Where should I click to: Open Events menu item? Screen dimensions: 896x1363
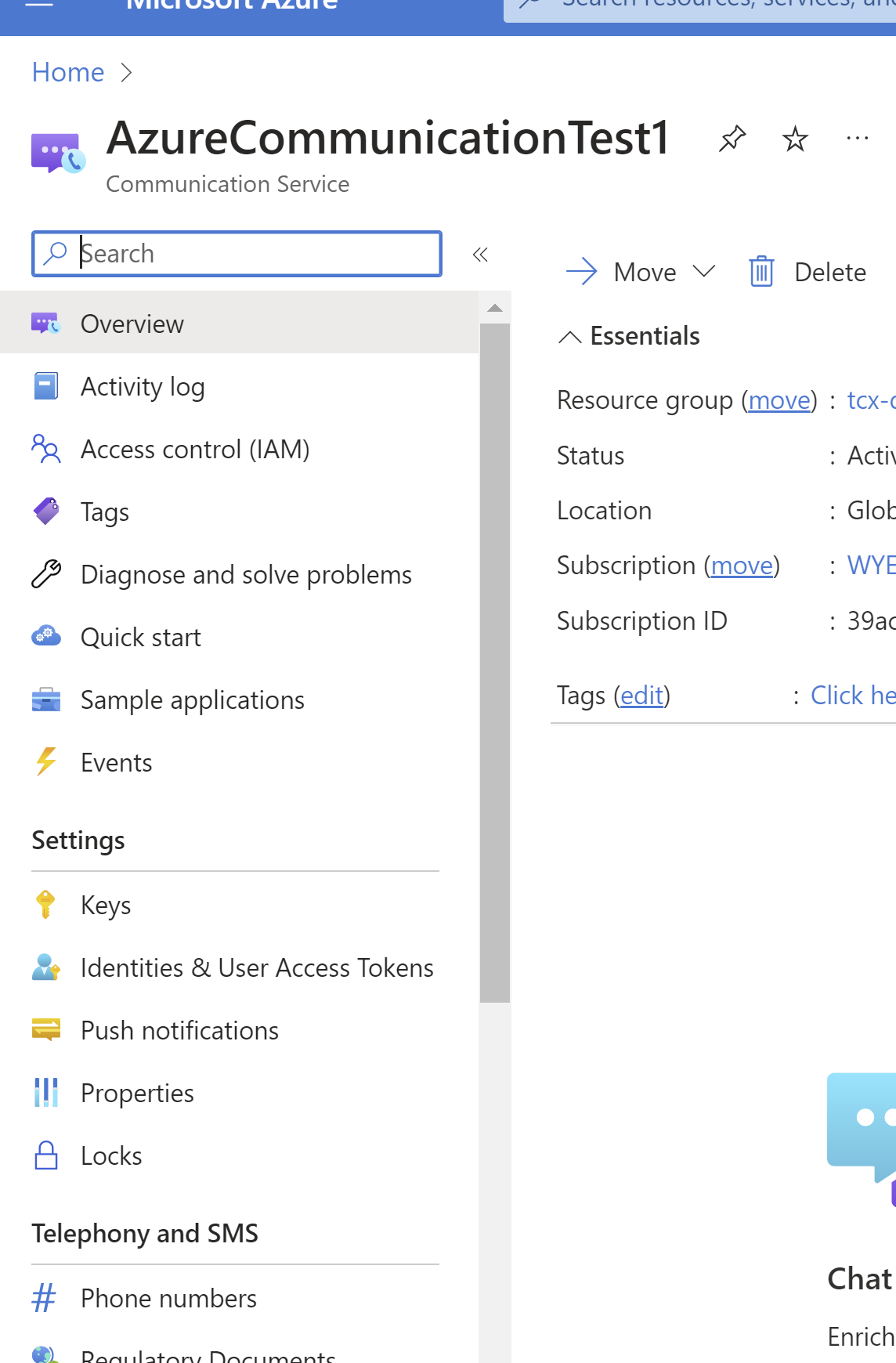click(x=239, y=762)
